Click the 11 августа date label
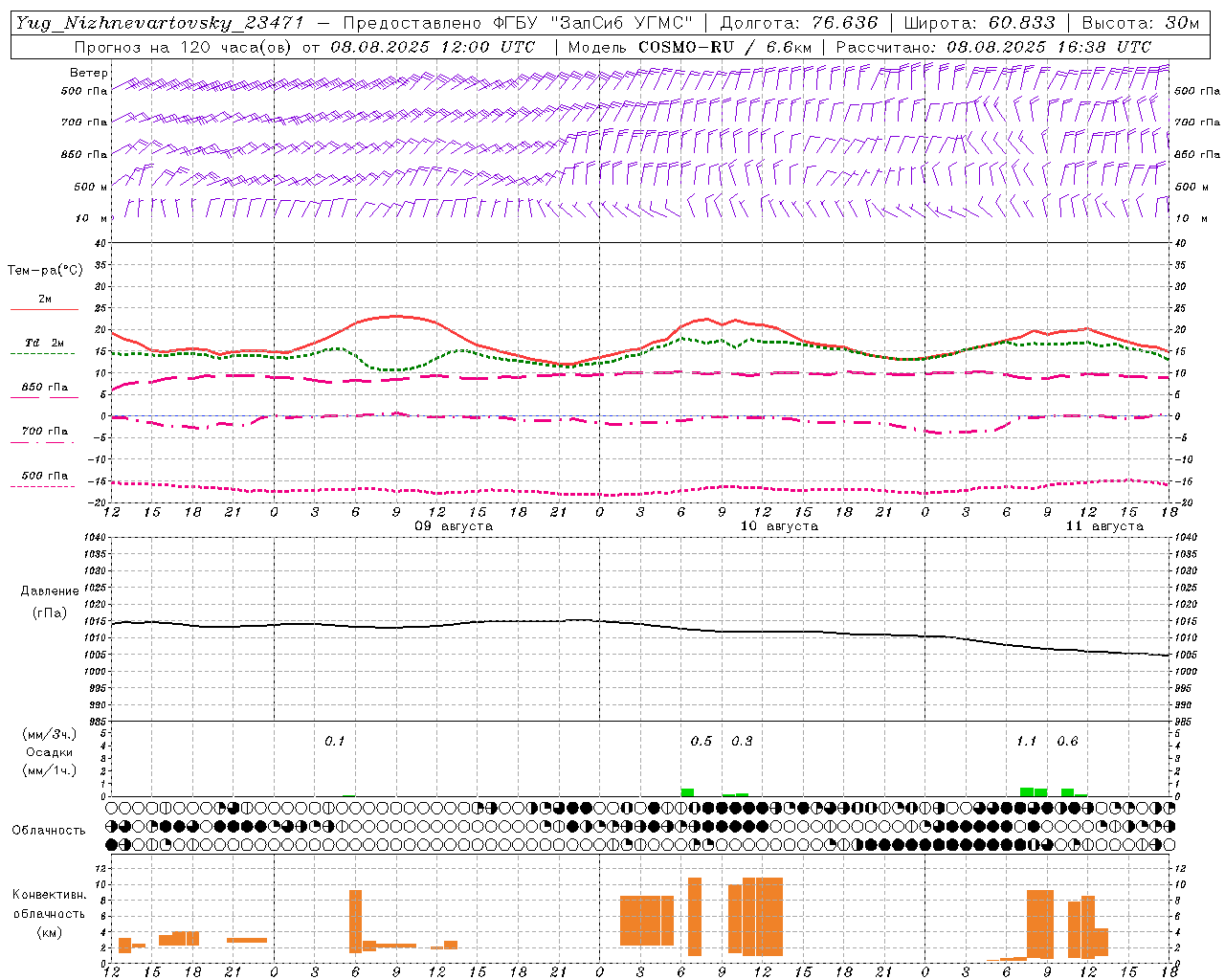 coord(1104,526)
